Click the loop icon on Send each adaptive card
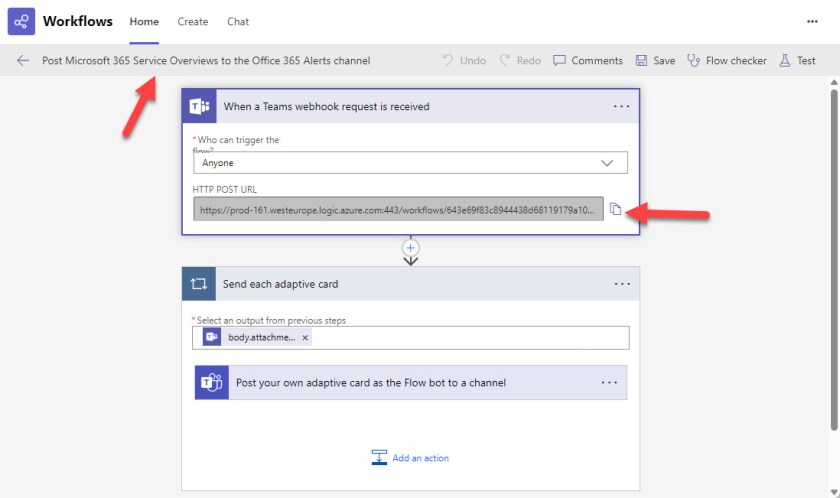Viewport: 840px width, 498px height. [x=199, y=284]
